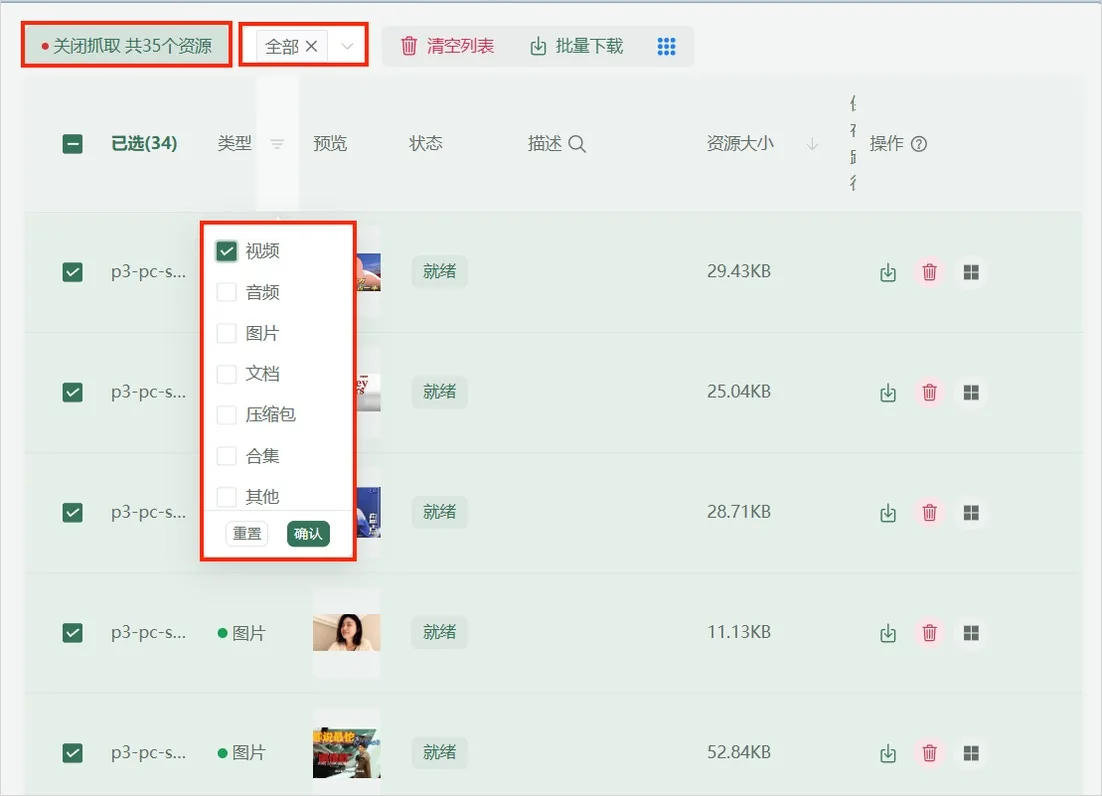Open grid options for the 11.13KB row
1102x796 pixels.
point(971,633)
